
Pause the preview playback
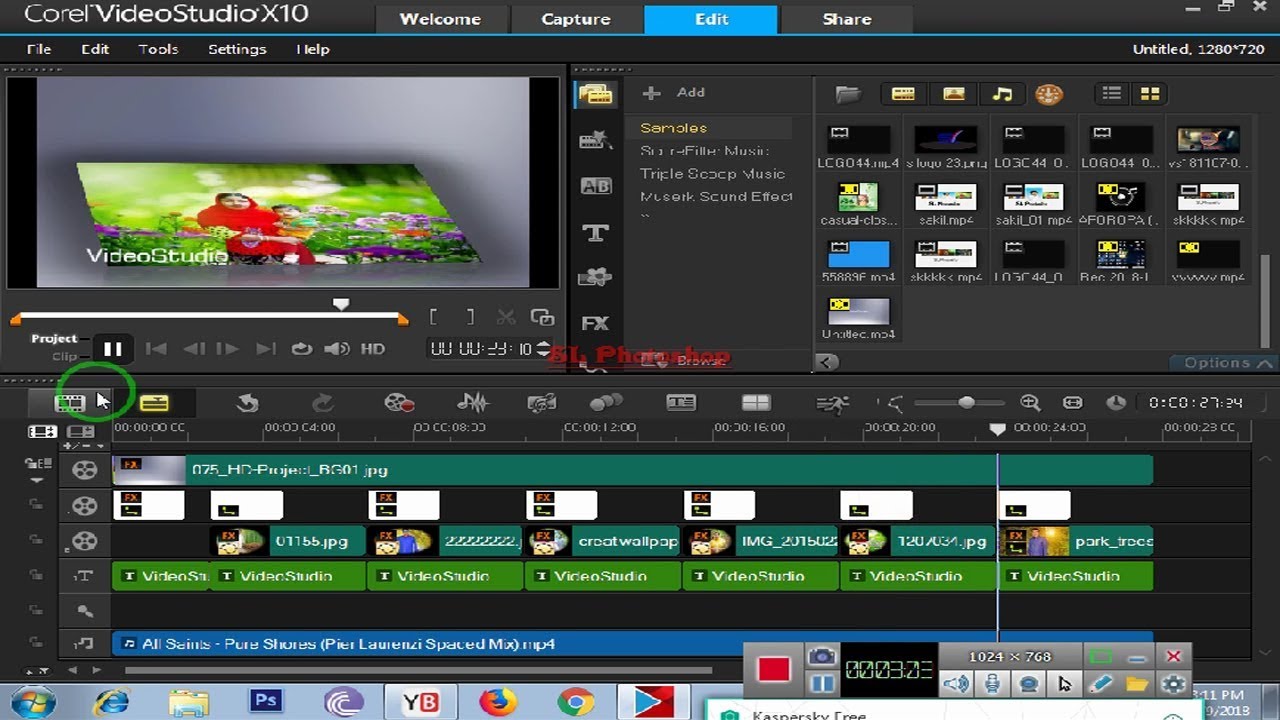pyautogui.click(x=113, y=349)
